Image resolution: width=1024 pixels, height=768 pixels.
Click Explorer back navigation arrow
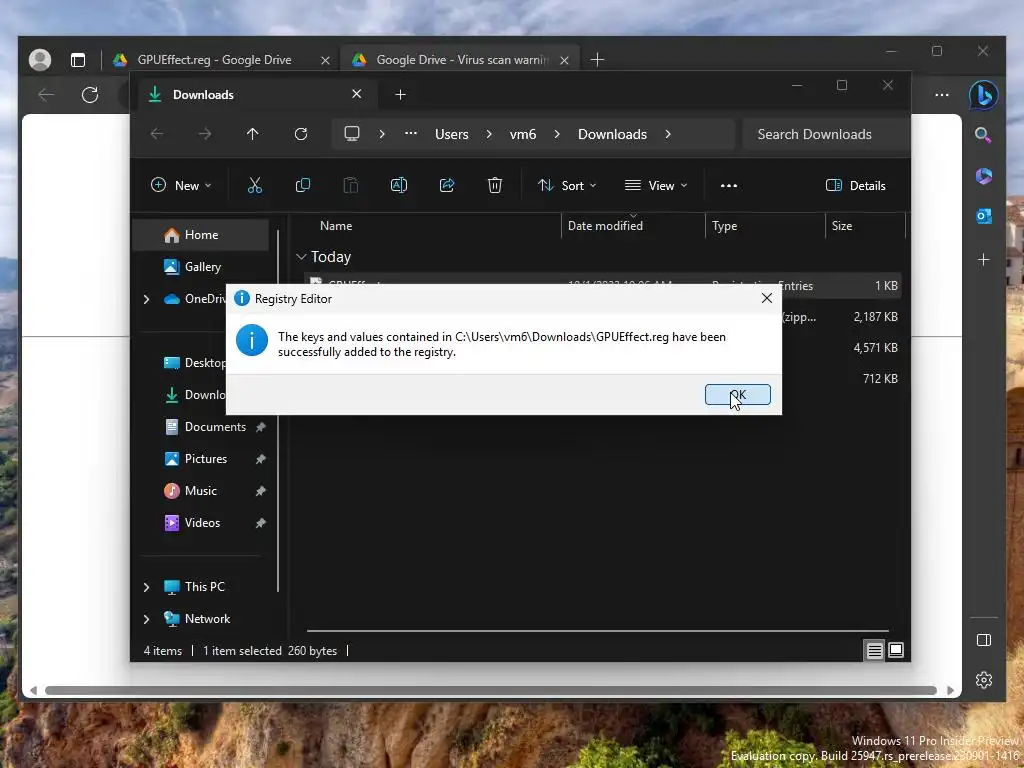coord(157,134)
